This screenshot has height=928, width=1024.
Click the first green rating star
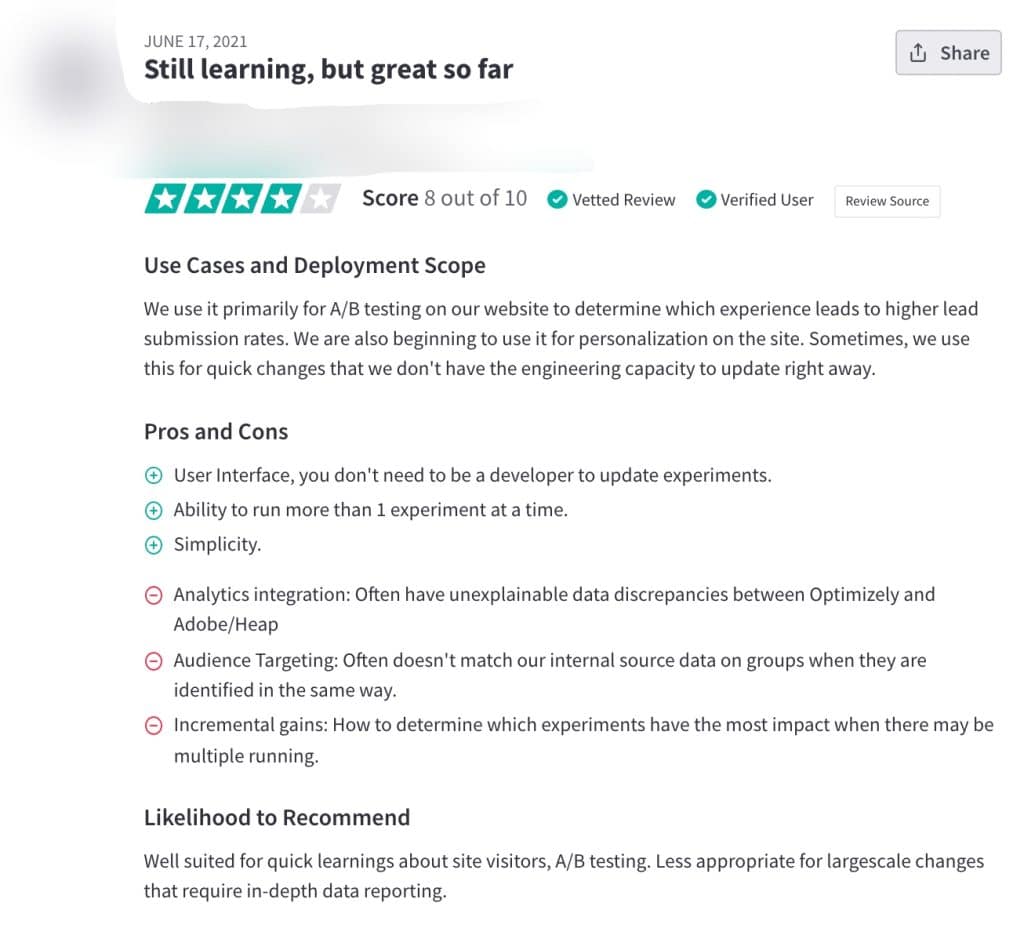pos(164,200)
